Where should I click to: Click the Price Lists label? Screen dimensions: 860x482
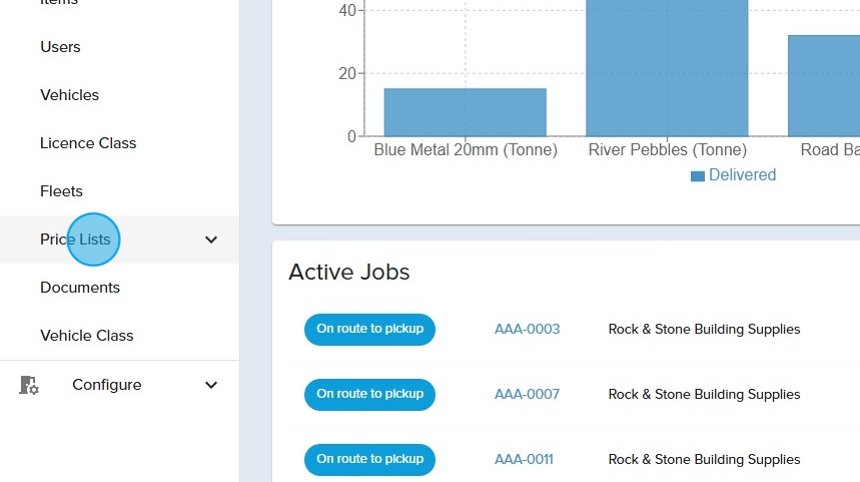coord(75,240)
